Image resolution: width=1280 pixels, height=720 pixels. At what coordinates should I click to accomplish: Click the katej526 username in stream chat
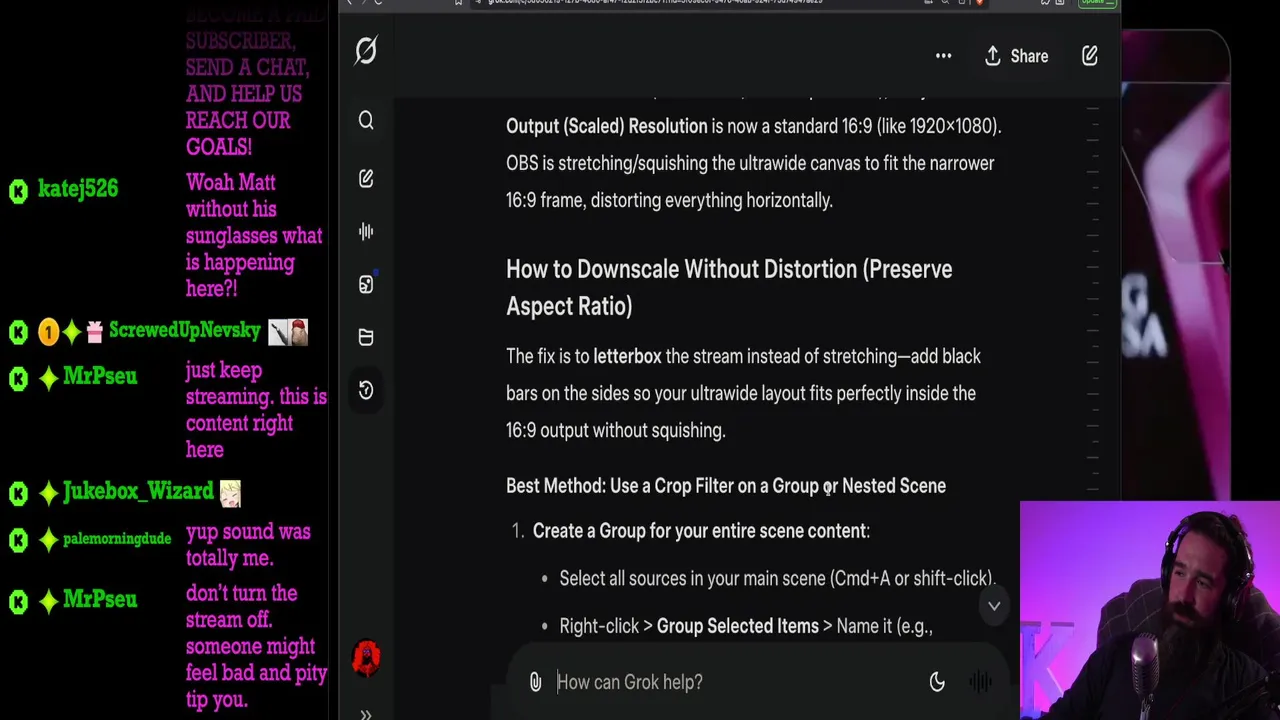(78, 189)
